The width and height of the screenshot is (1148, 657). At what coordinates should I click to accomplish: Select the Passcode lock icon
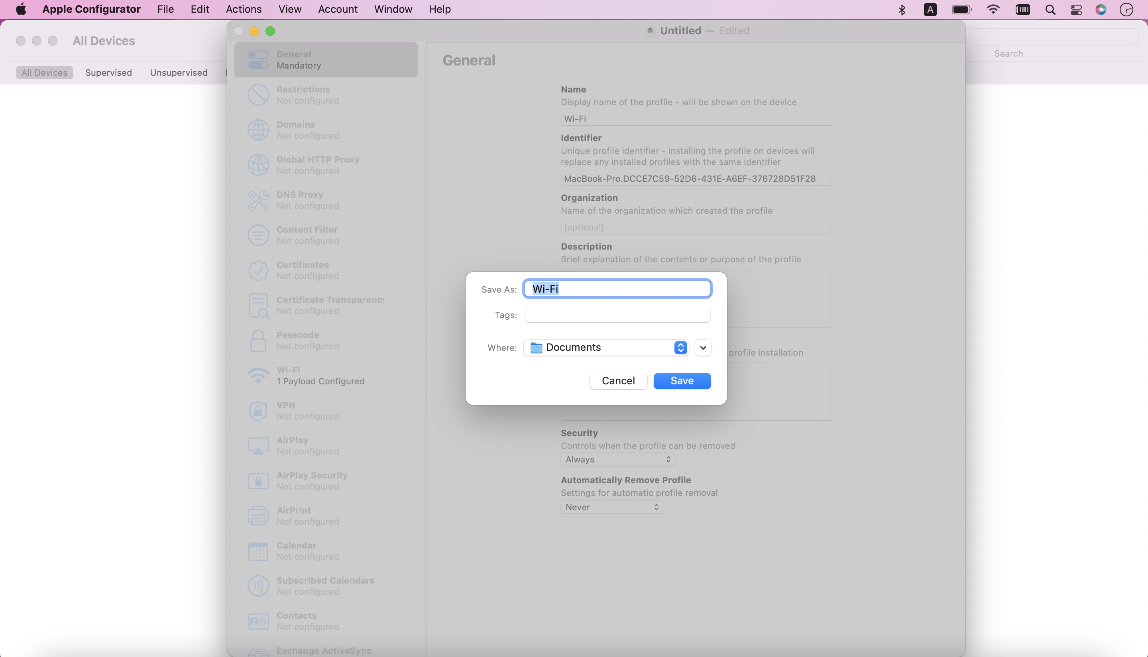[258, 341]
